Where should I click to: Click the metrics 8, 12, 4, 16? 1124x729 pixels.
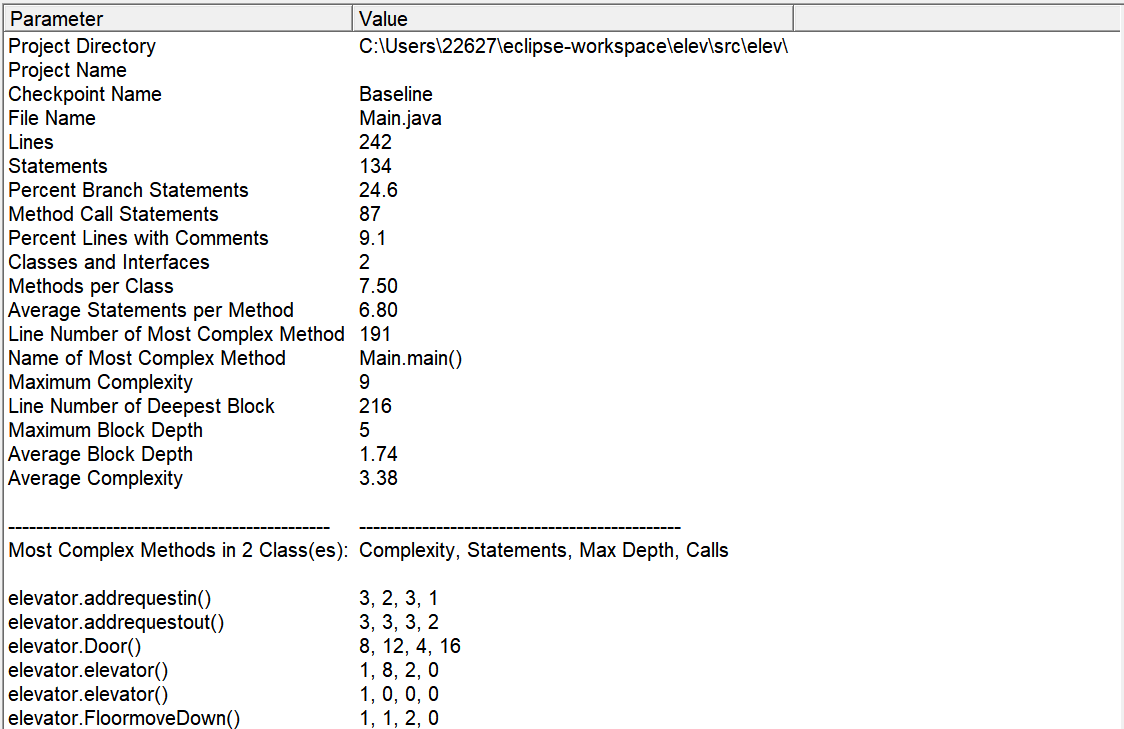tap(410, 647)
